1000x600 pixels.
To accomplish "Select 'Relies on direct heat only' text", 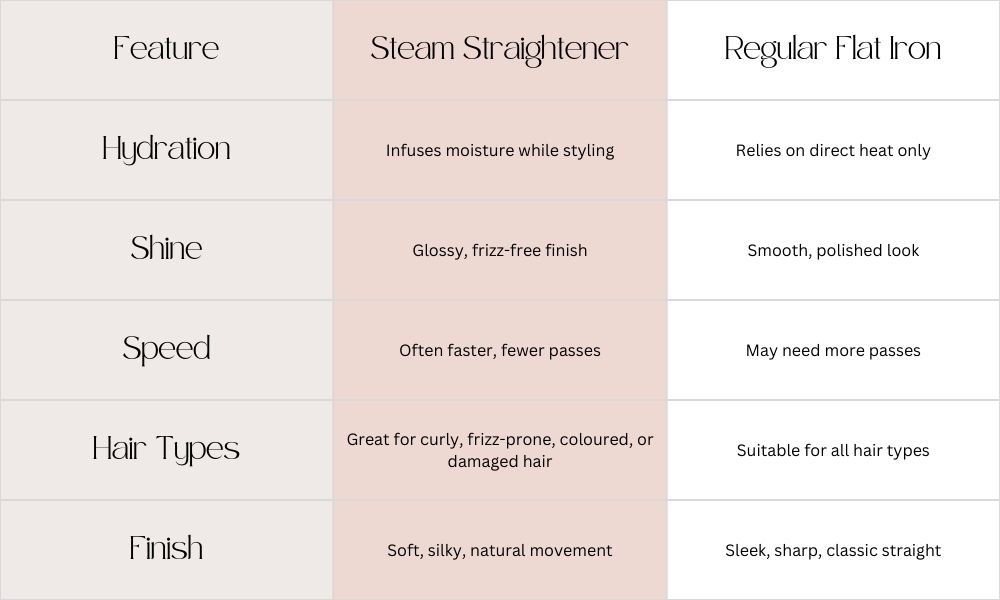I will (x=833, y=150).
